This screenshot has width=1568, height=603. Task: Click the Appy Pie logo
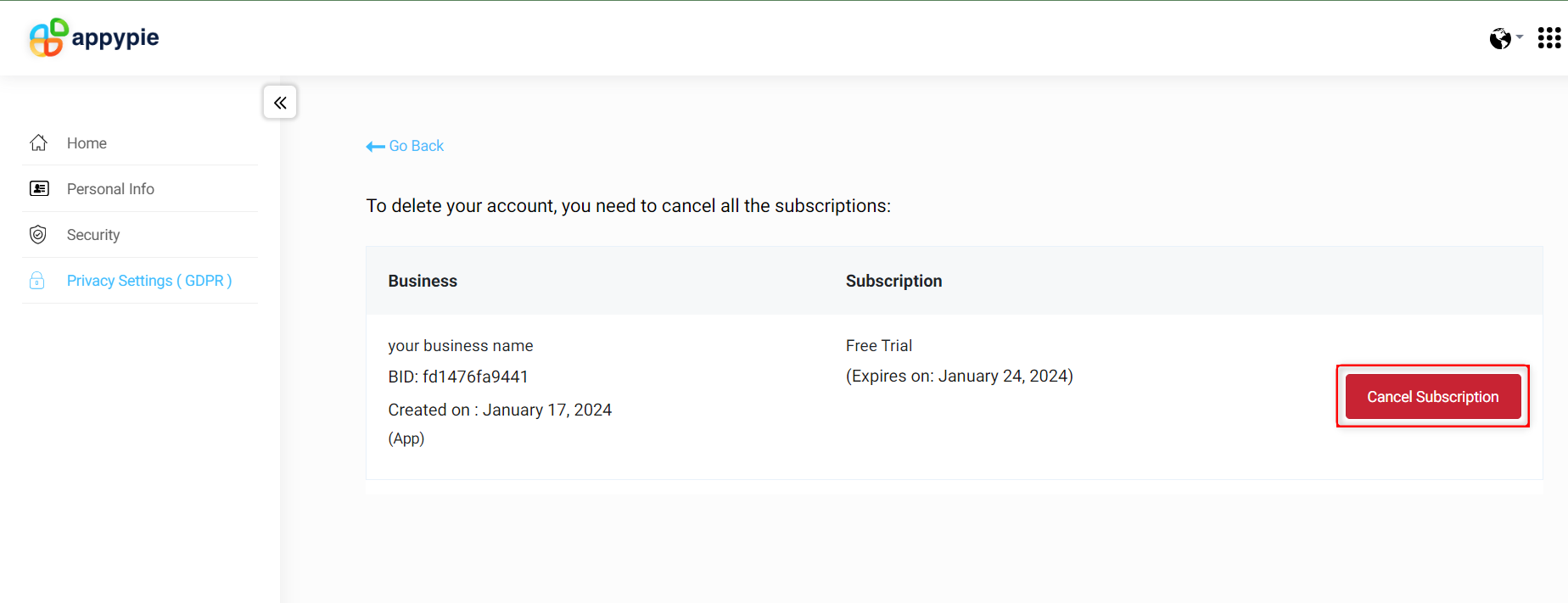(93, 37)
